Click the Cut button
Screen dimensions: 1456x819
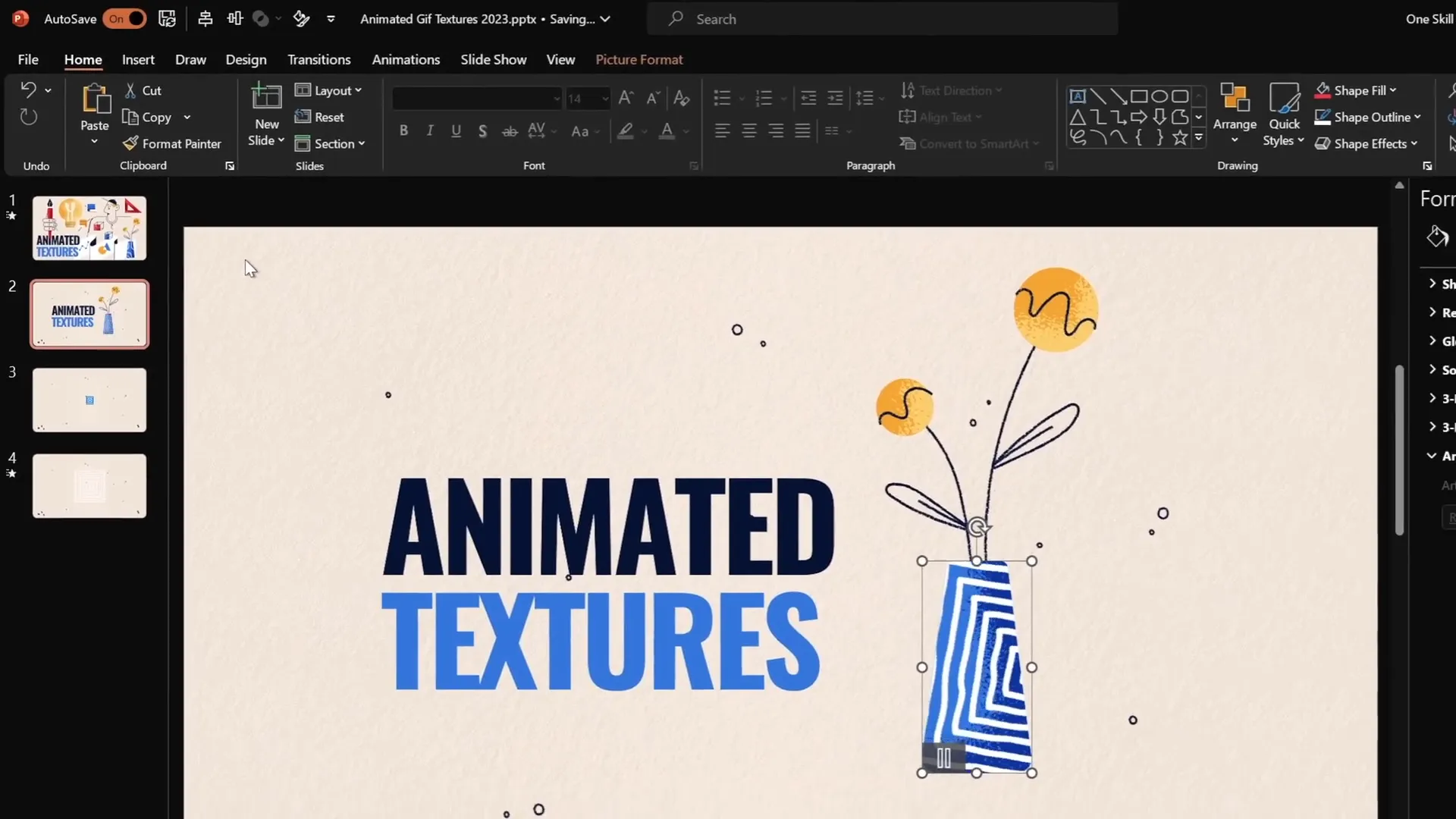(x=143, y=90)
